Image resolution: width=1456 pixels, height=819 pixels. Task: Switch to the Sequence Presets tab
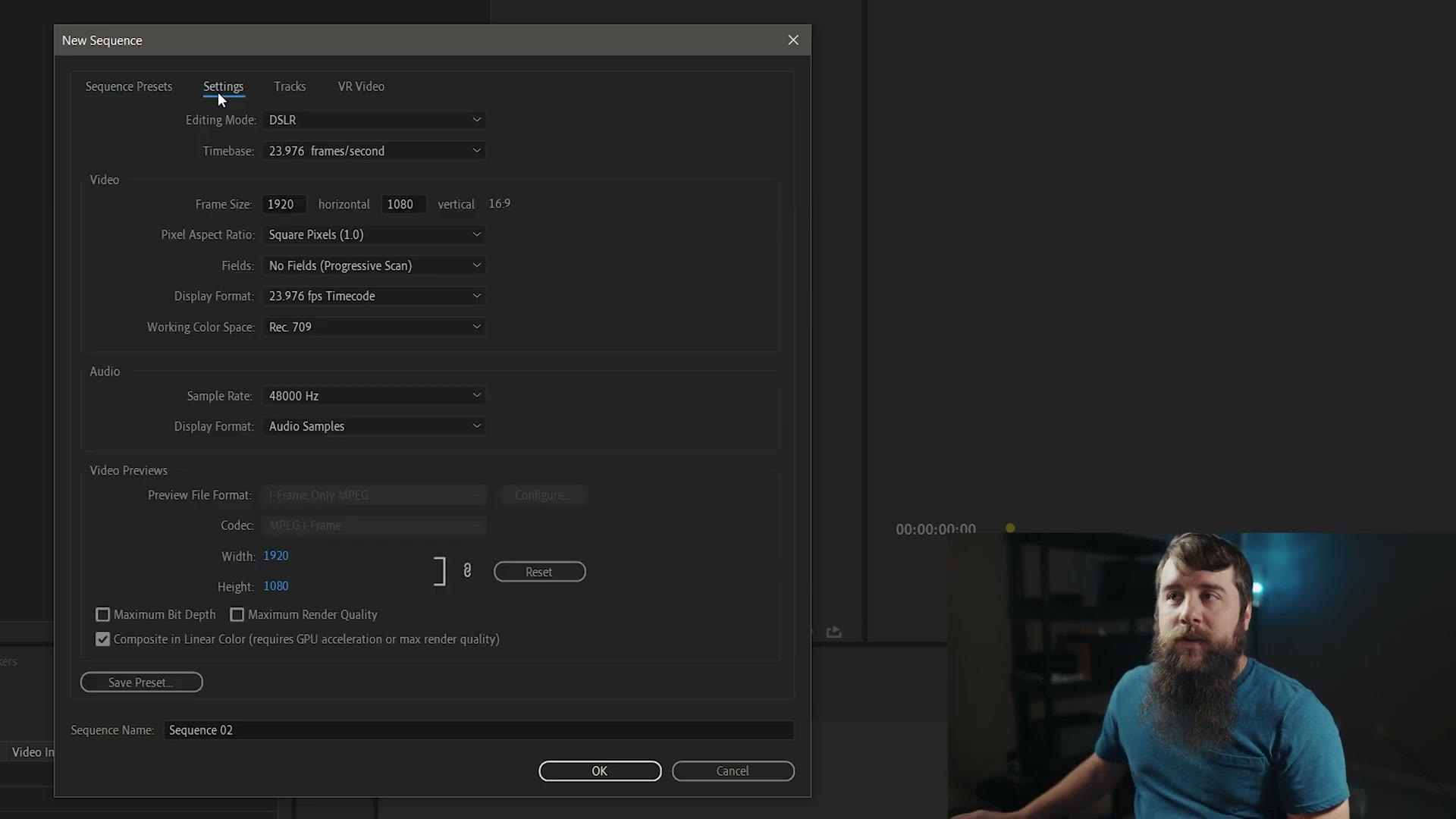coord(129,86)
